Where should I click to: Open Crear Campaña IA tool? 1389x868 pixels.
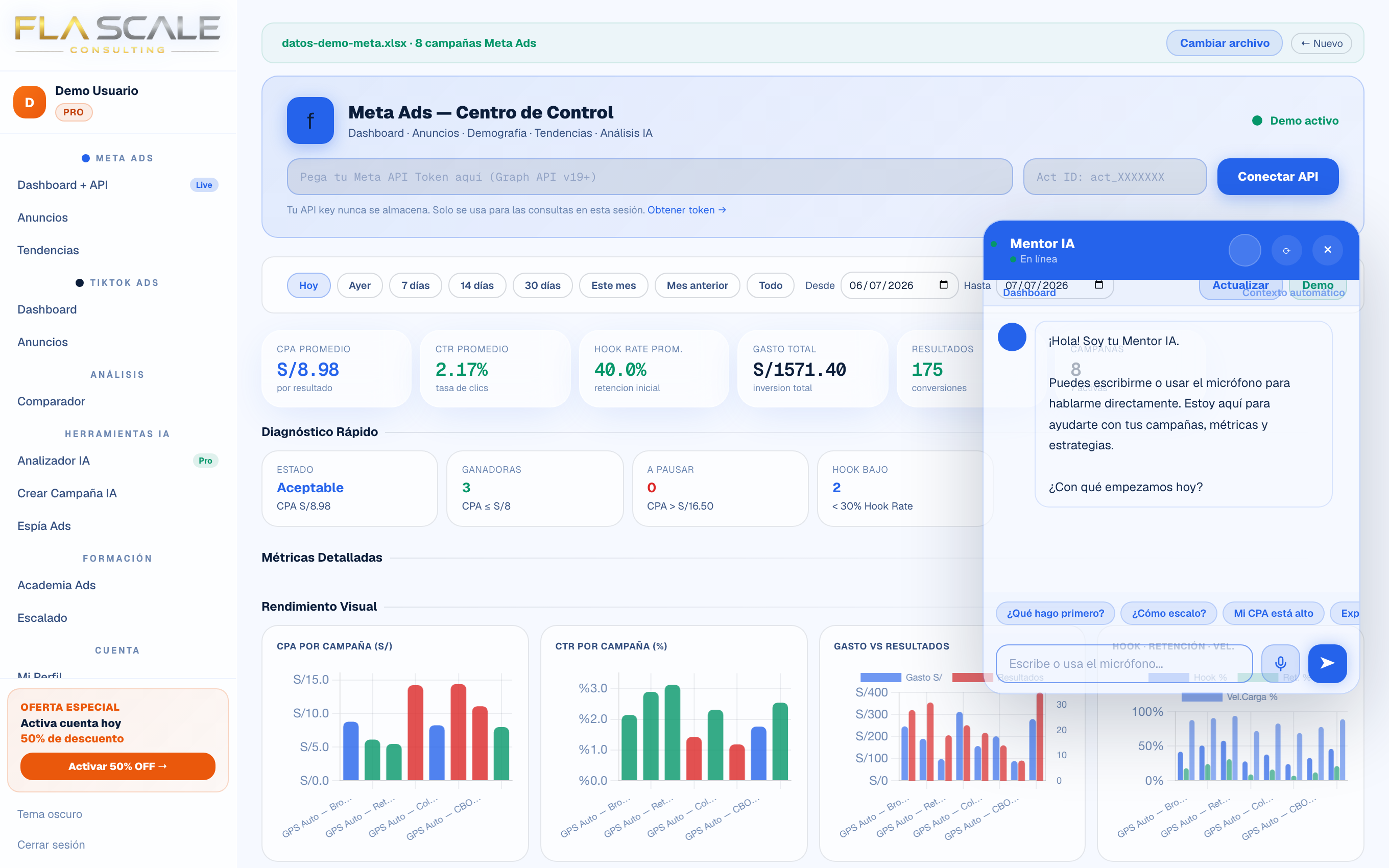coord(117,493)
